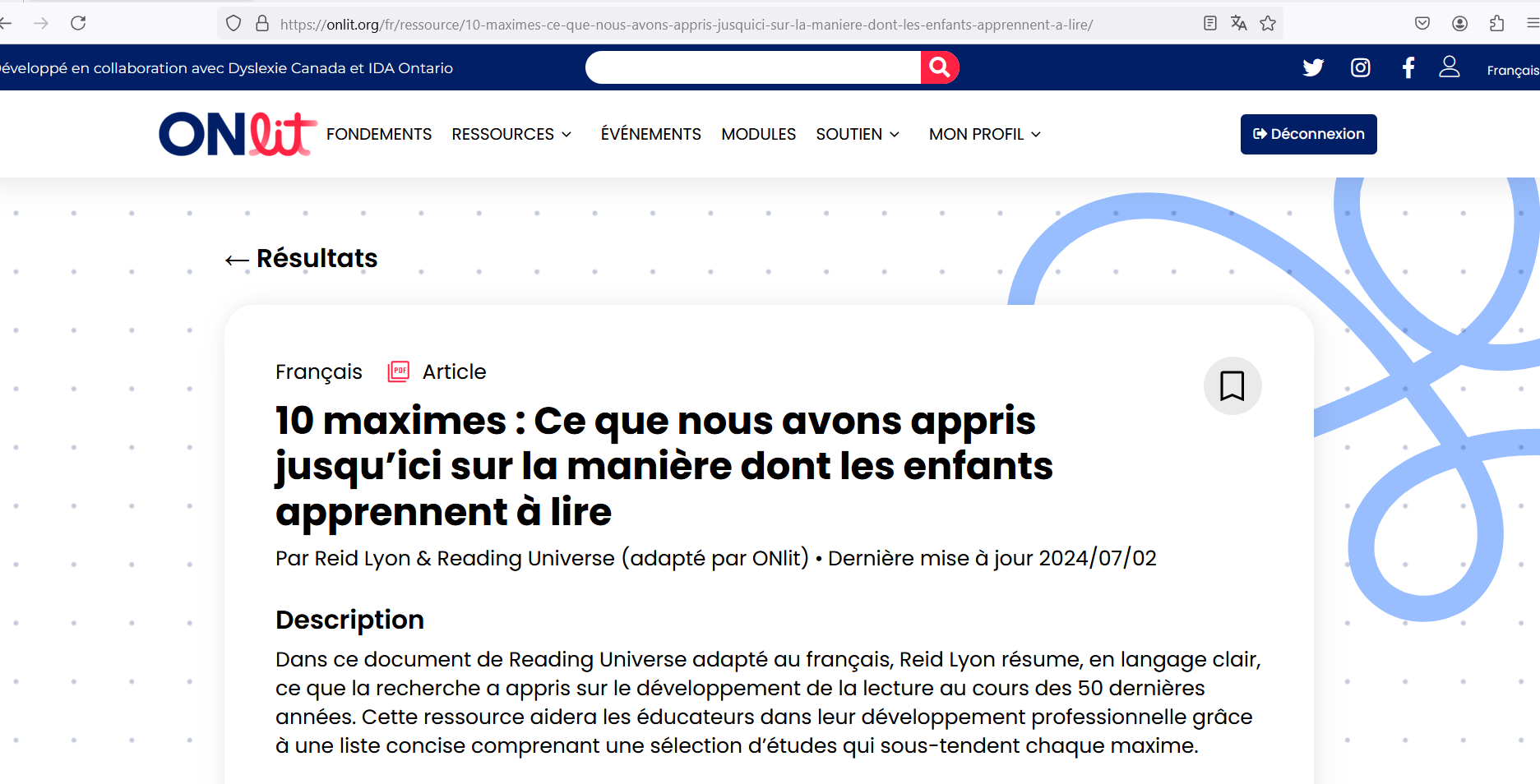
Task: Click the 'Dyslexie Canada et IDA Ontario' banner text
Action: coord(340,68)
